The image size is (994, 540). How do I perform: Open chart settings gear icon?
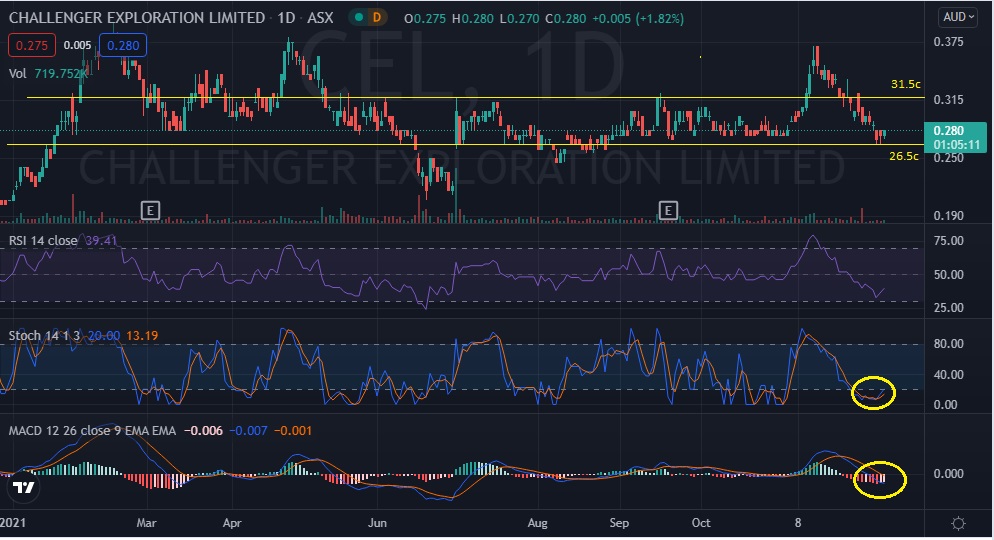(958, 524)
